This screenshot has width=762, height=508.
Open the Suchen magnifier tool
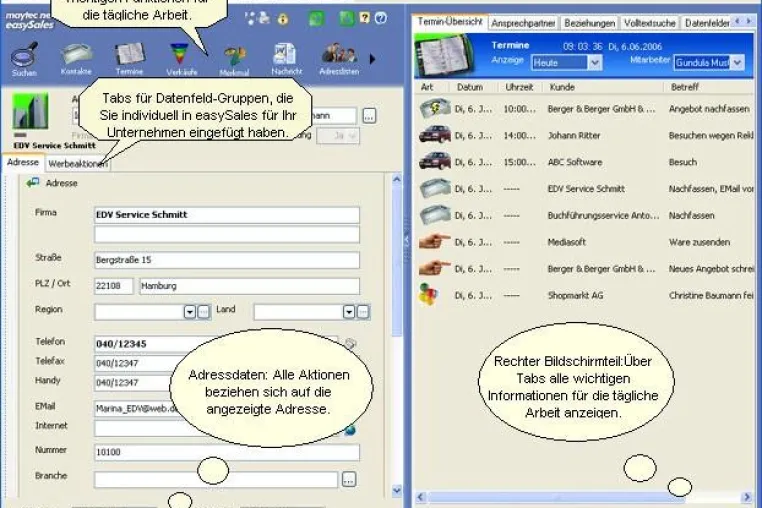[x=24, y=59]
